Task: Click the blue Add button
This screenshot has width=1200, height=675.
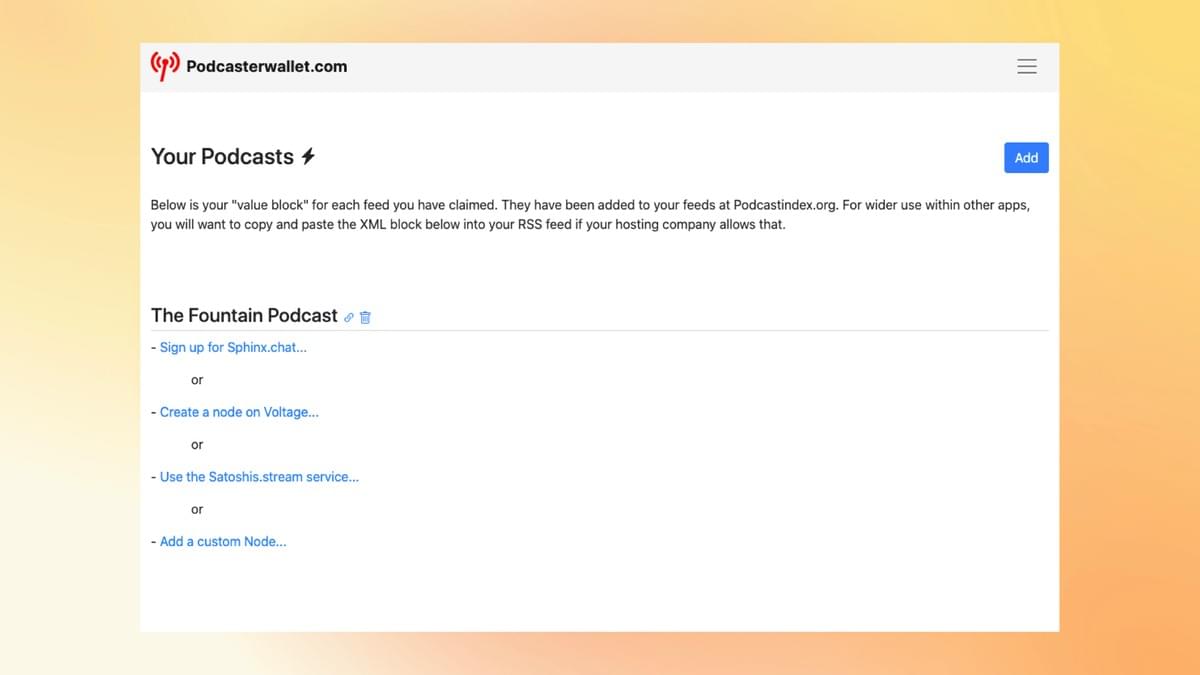Action: tap(1026, 157)
